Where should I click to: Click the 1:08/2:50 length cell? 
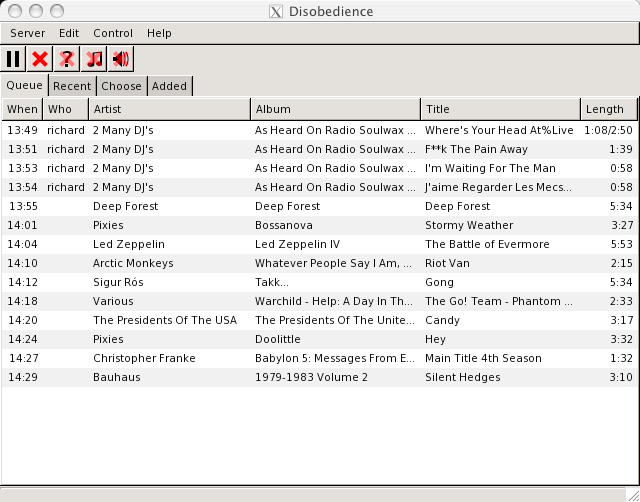[x=608, y=130]
